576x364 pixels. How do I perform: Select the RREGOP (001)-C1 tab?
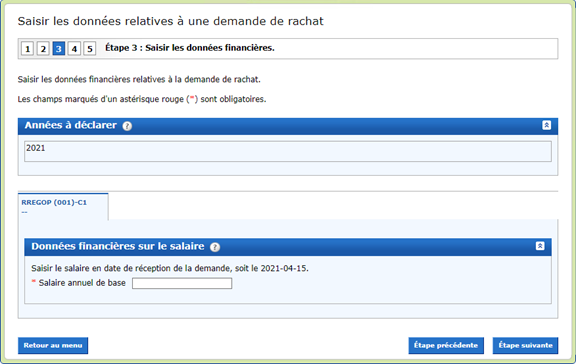click(63, 207)
